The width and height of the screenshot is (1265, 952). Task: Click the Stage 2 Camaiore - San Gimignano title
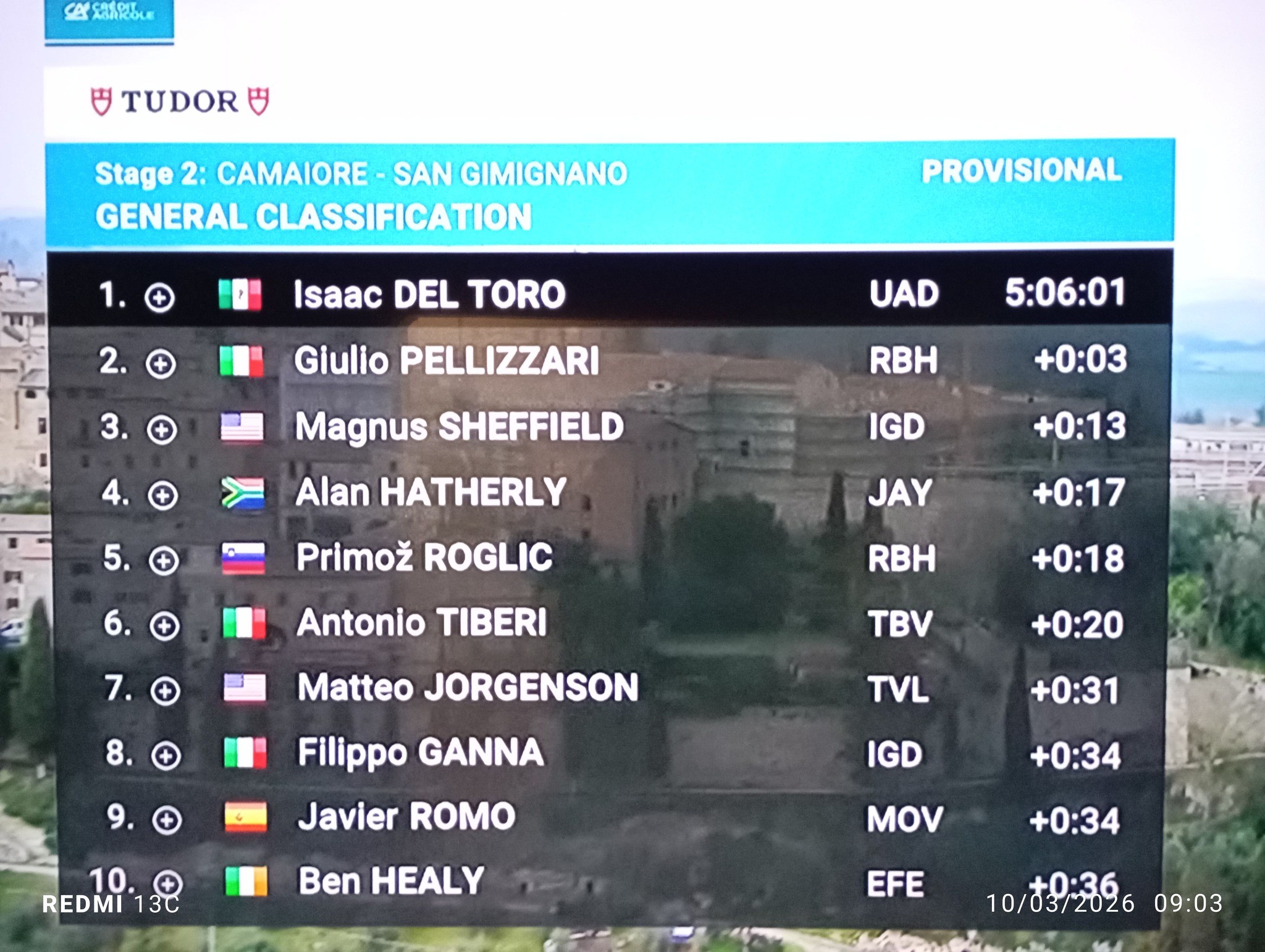click(x=361, y=173)
